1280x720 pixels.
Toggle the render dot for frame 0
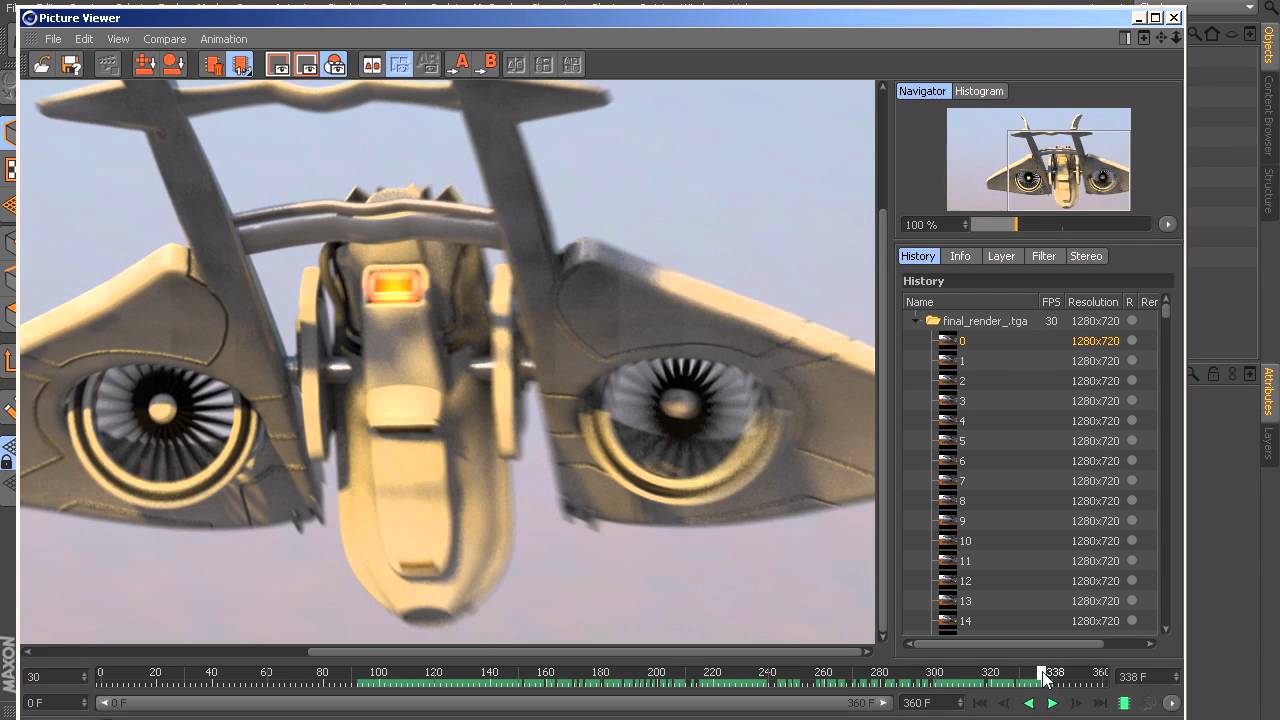point(1132,341)
